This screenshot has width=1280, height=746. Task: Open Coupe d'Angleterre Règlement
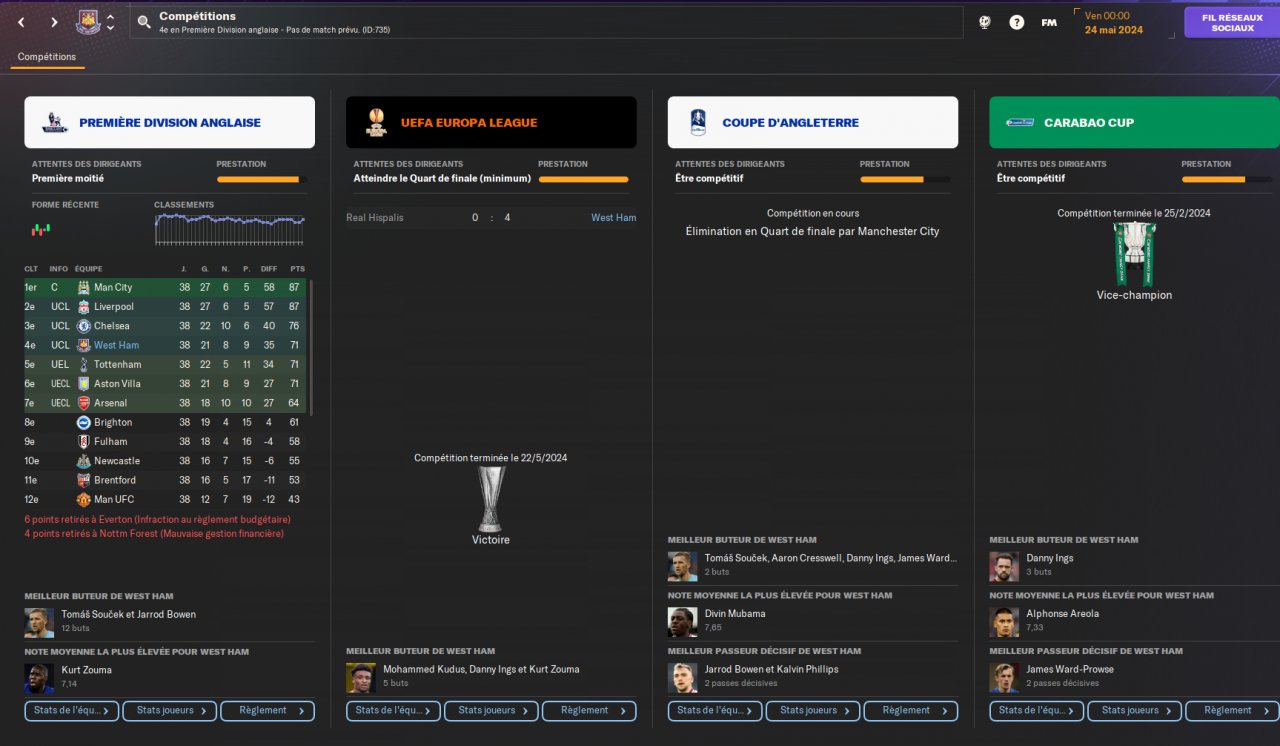911,711
